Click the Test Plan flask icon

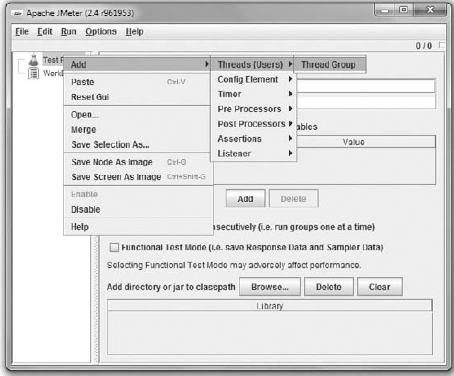click(33, 60)
